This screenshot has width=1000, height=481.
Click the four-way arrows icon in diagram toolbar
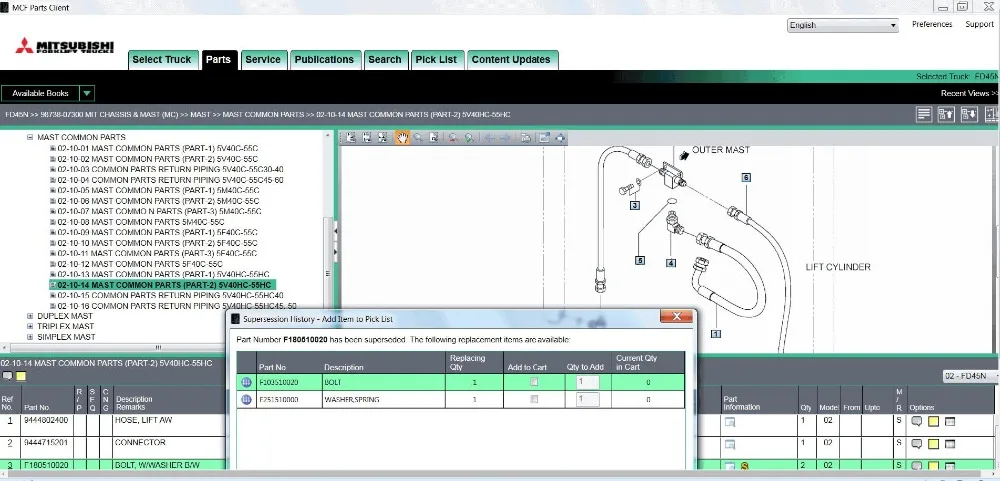click(560, 137)
